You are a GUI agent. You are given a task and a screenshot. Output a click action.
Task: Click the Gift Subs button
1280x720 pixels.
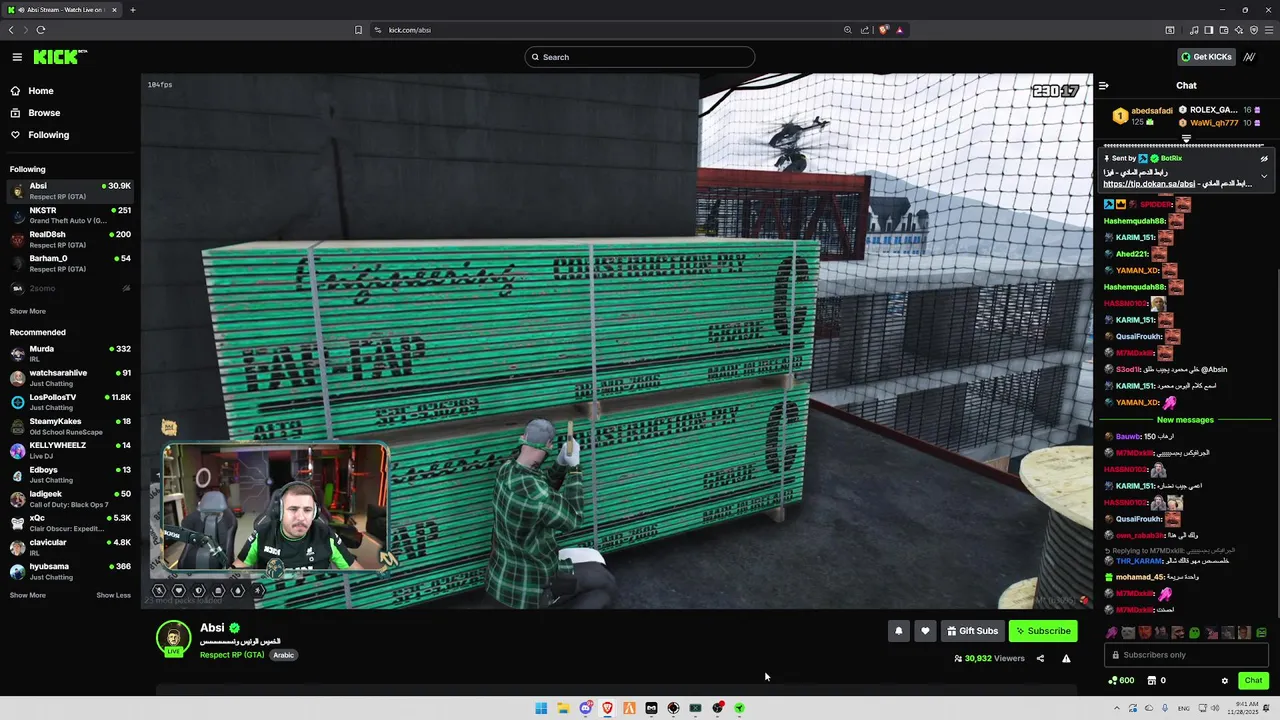pos(972,631)
